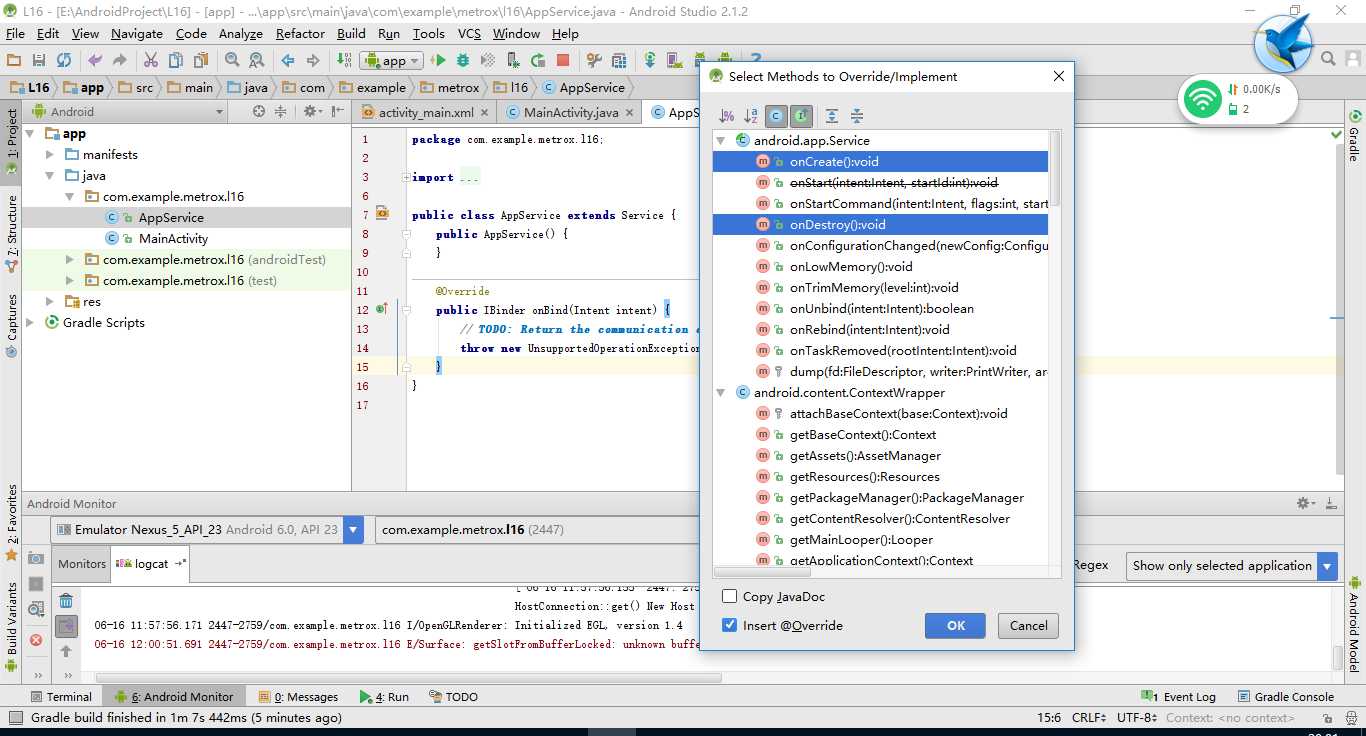Click the logcat up arrow icon
Image resolution: width=1366 pixels, height=736 pixels.
tap(66, 651)
